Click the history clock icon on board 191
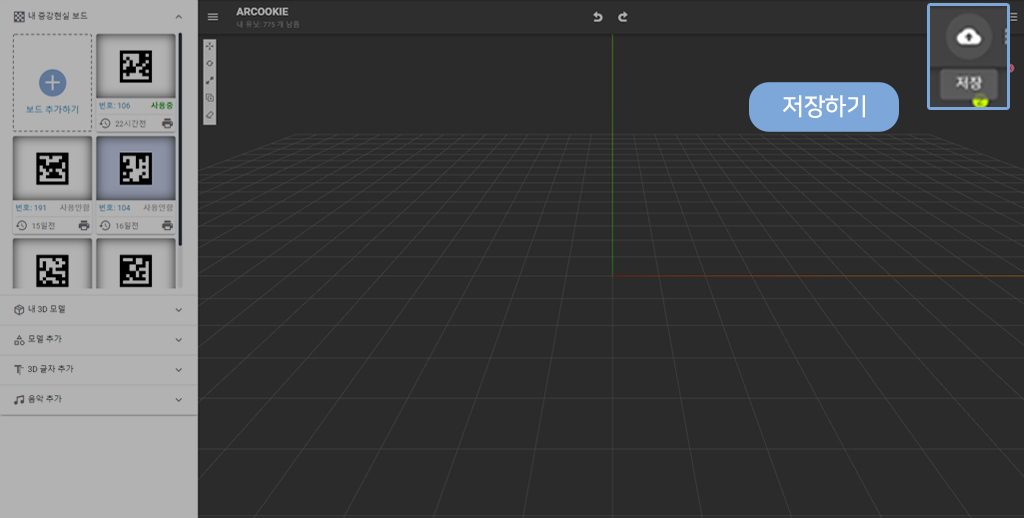The height and width of the screenshot is (518, 1024). click(22, 225)
